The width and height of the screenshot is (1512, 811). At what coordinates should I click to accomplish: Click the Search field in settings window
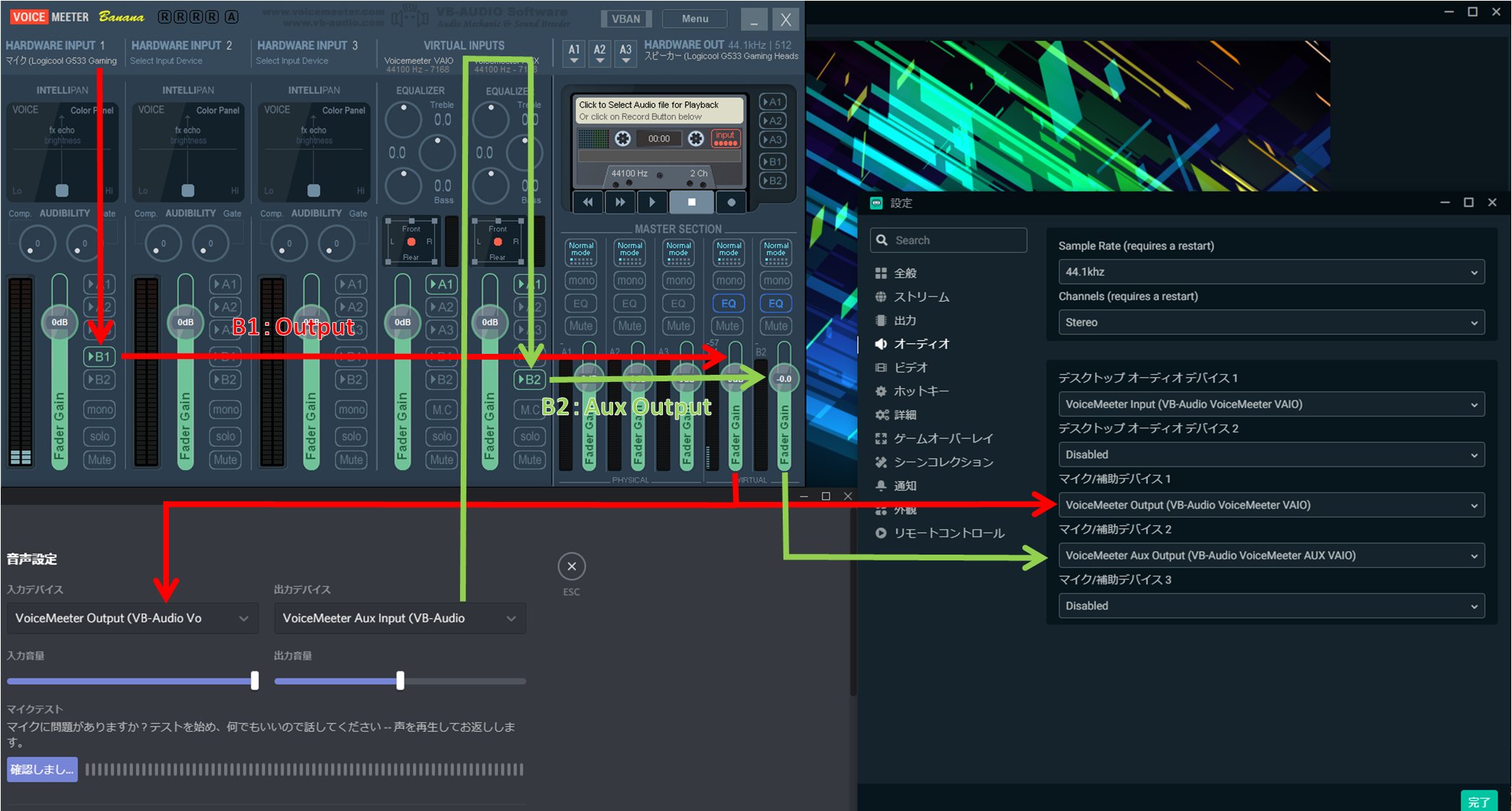(x=948, y=240)
